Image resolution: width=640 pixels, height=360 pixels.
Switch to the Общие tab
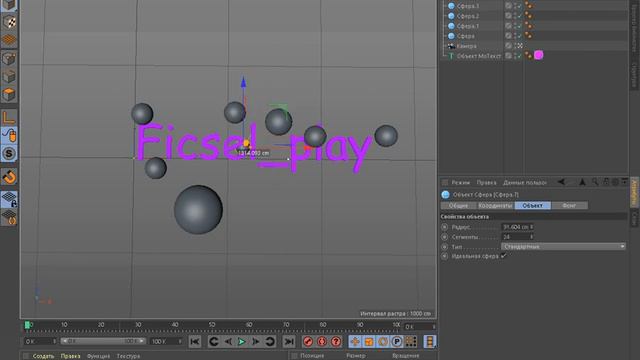point(458,206)
